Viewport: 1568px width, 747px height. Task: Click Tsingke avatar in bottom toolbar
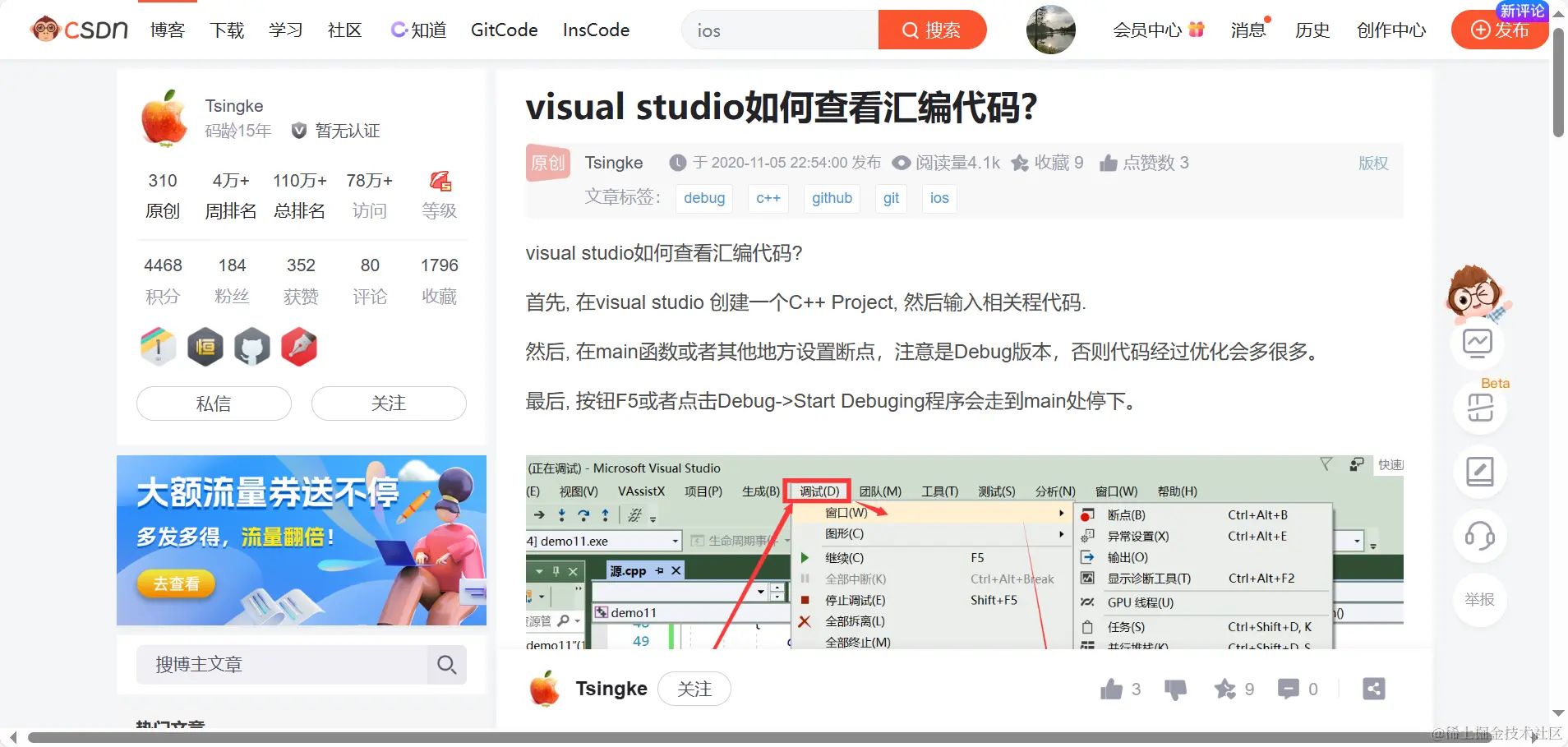tap(545, 689)
